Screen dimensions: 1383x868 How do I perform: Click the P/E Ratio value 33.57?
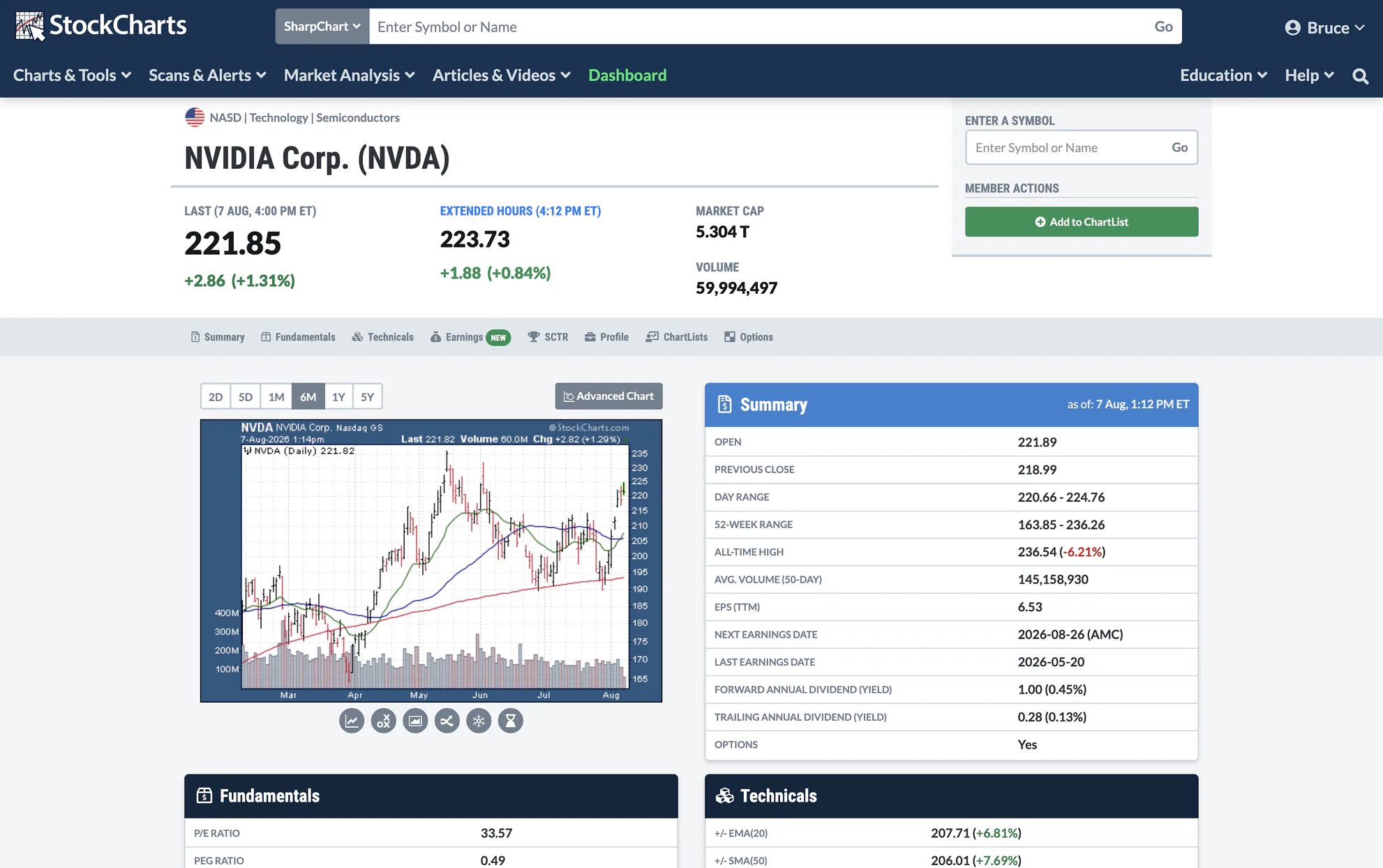(496, 833)
